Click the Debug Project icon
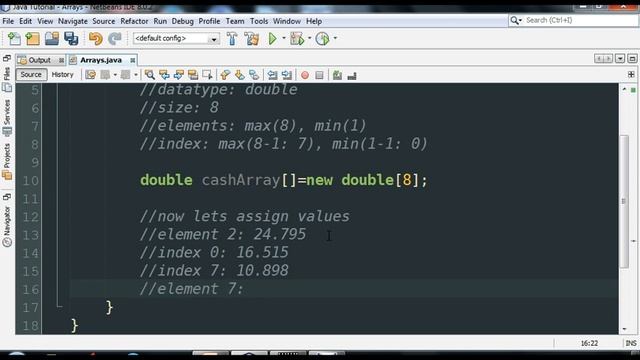 click(297, 38)
